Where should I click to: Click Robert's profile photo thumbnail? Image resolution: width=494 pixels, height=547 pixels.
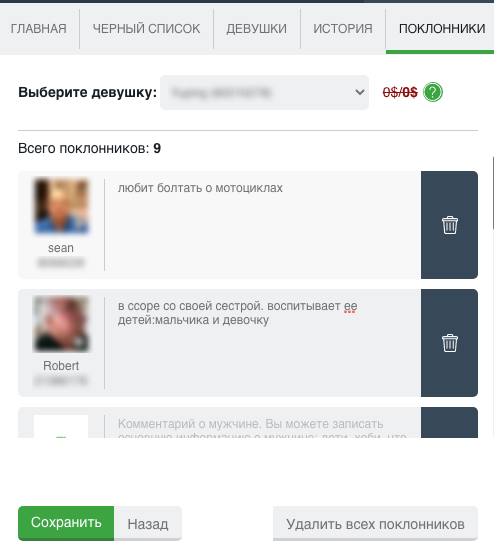click(61, 324)
